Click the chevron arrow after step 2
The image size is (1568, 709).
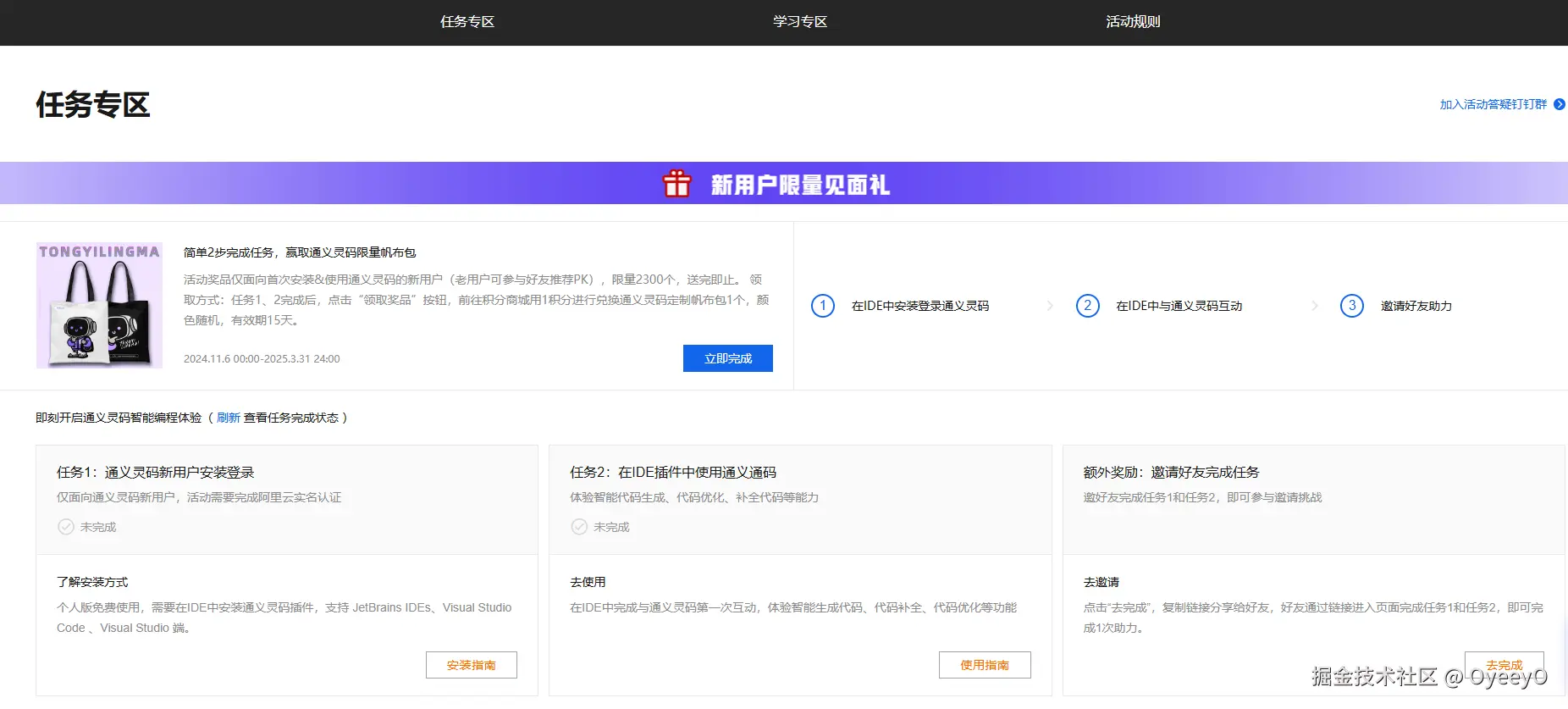(x=1314, y=306)
